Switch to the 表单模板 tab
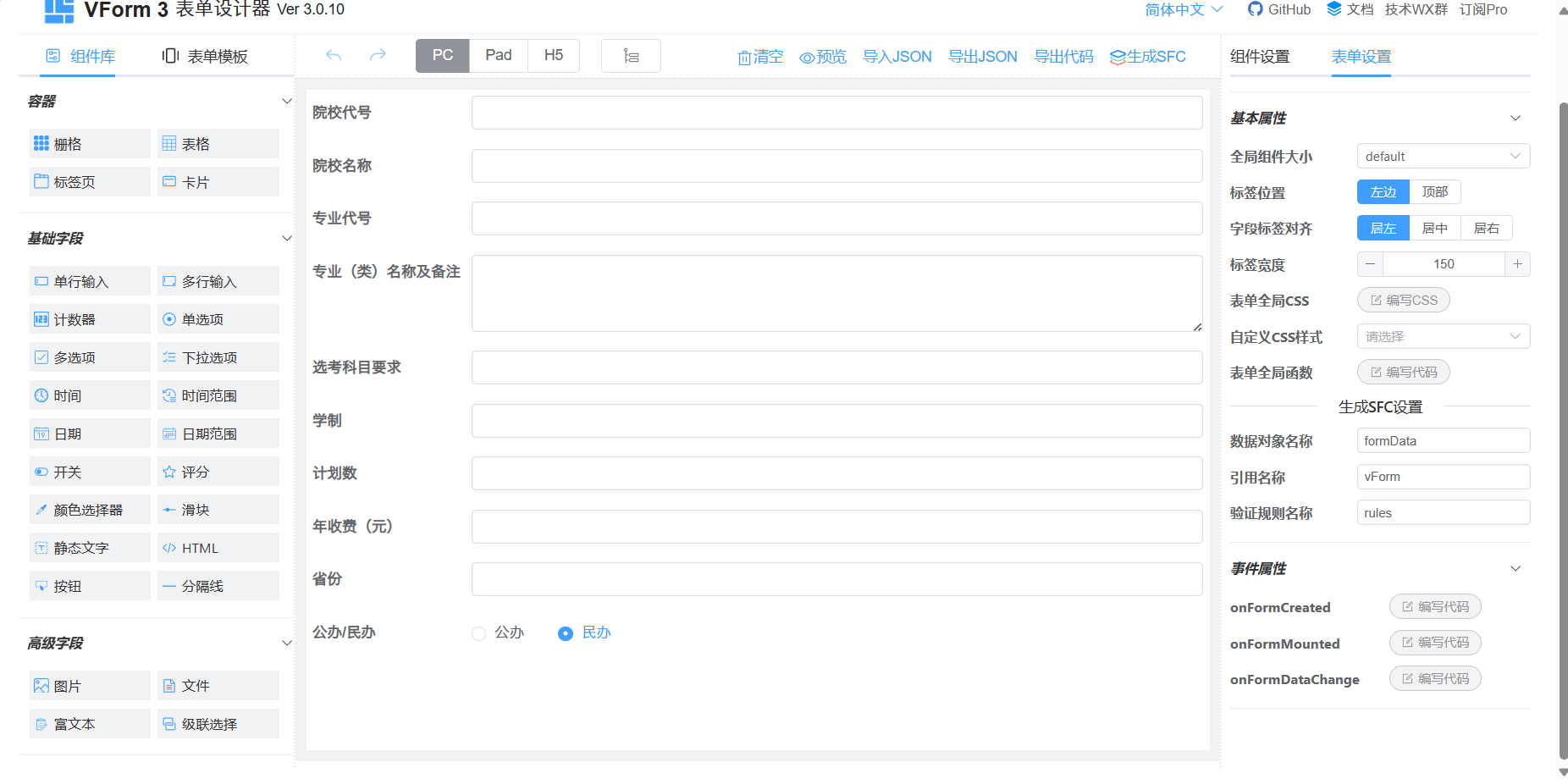Image resolution: width=1568 pixels, height=779 pixels. (205, 57)
